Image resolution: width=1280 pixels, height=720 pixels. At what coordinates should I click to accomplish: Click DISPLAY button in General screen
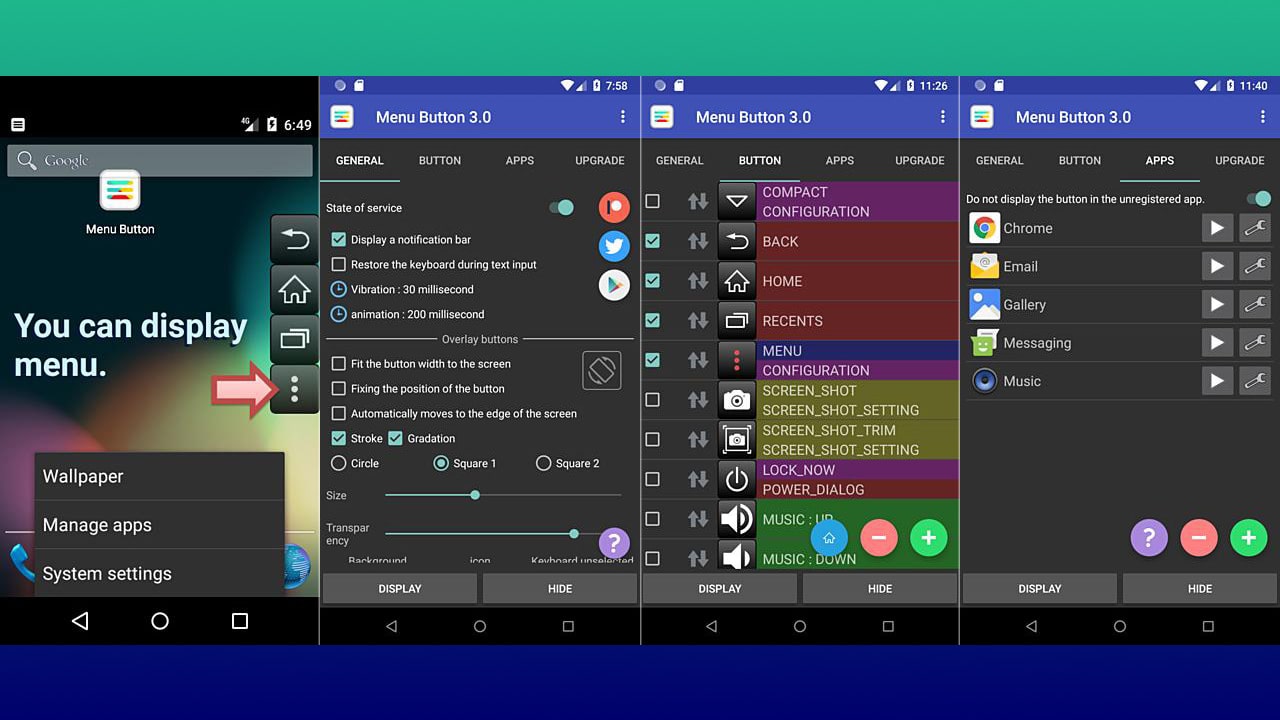(400, 589)
